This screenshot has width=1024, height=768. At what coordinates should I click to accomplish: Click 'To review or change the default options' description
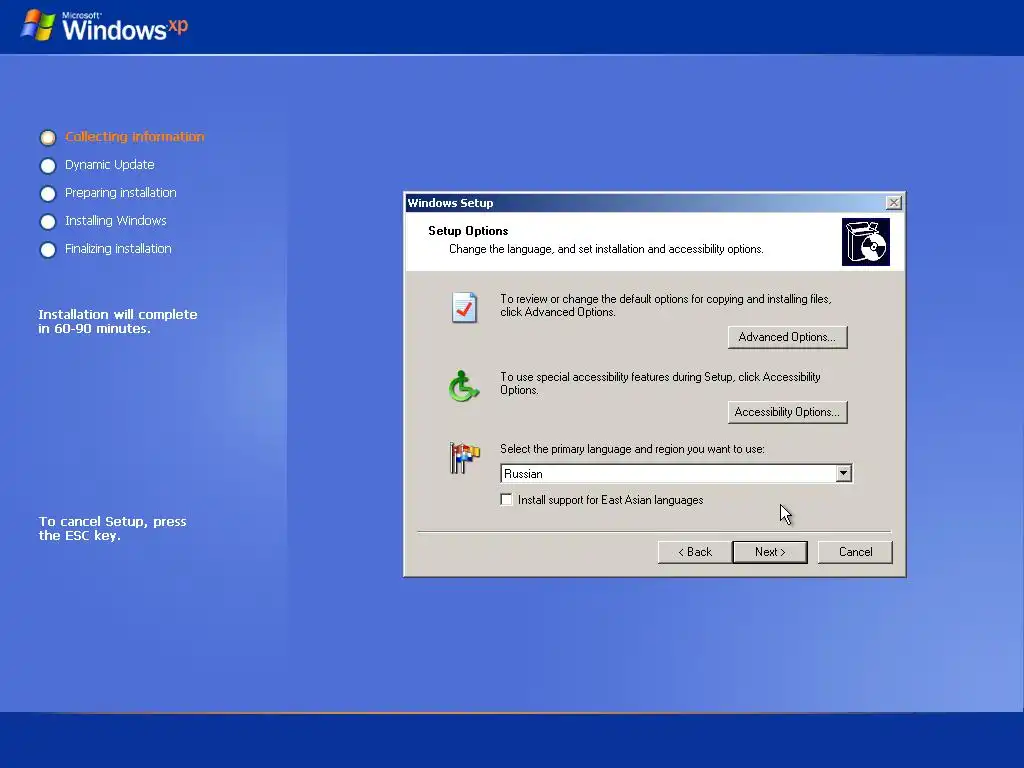click(x=665, y=306)
